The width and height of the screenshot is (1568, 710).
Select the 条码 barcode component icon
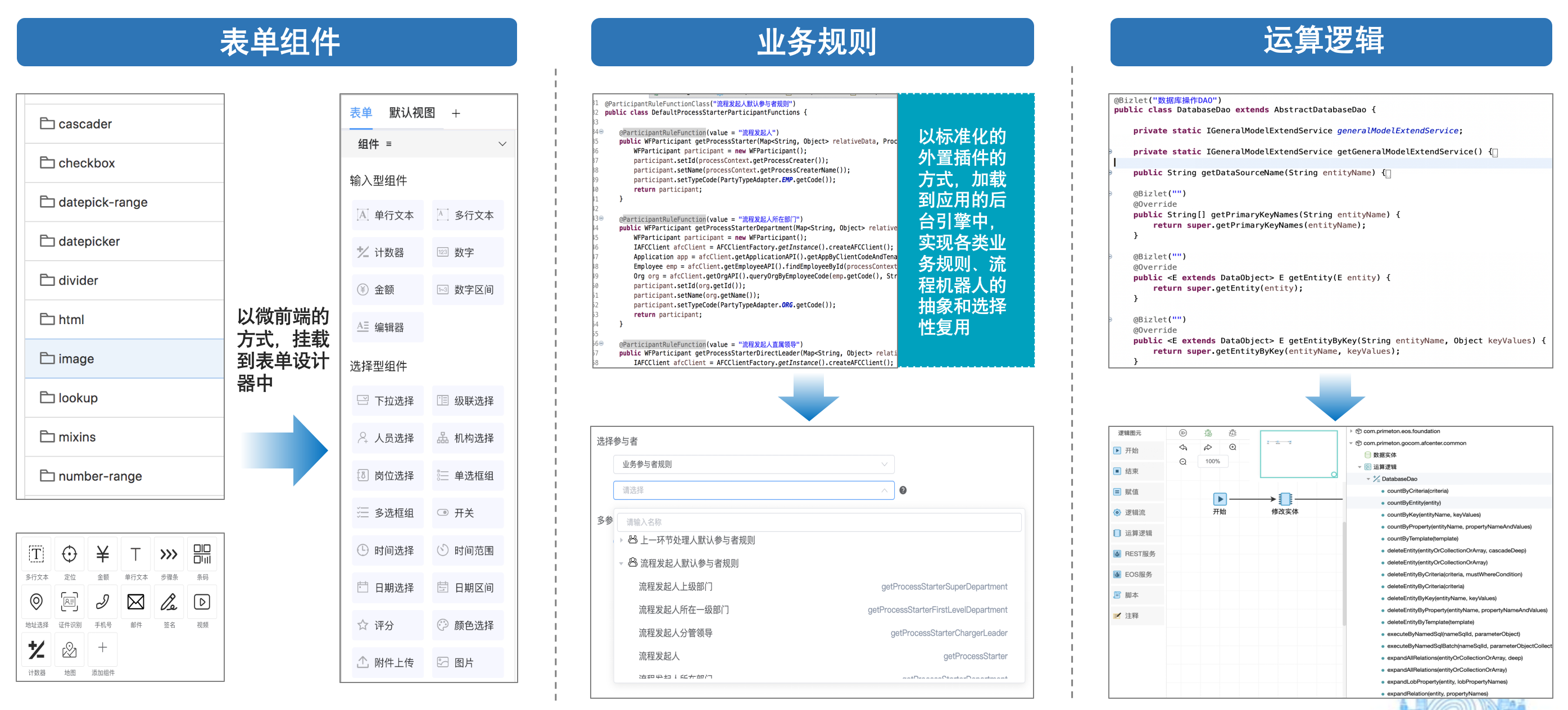pos(202,554)
